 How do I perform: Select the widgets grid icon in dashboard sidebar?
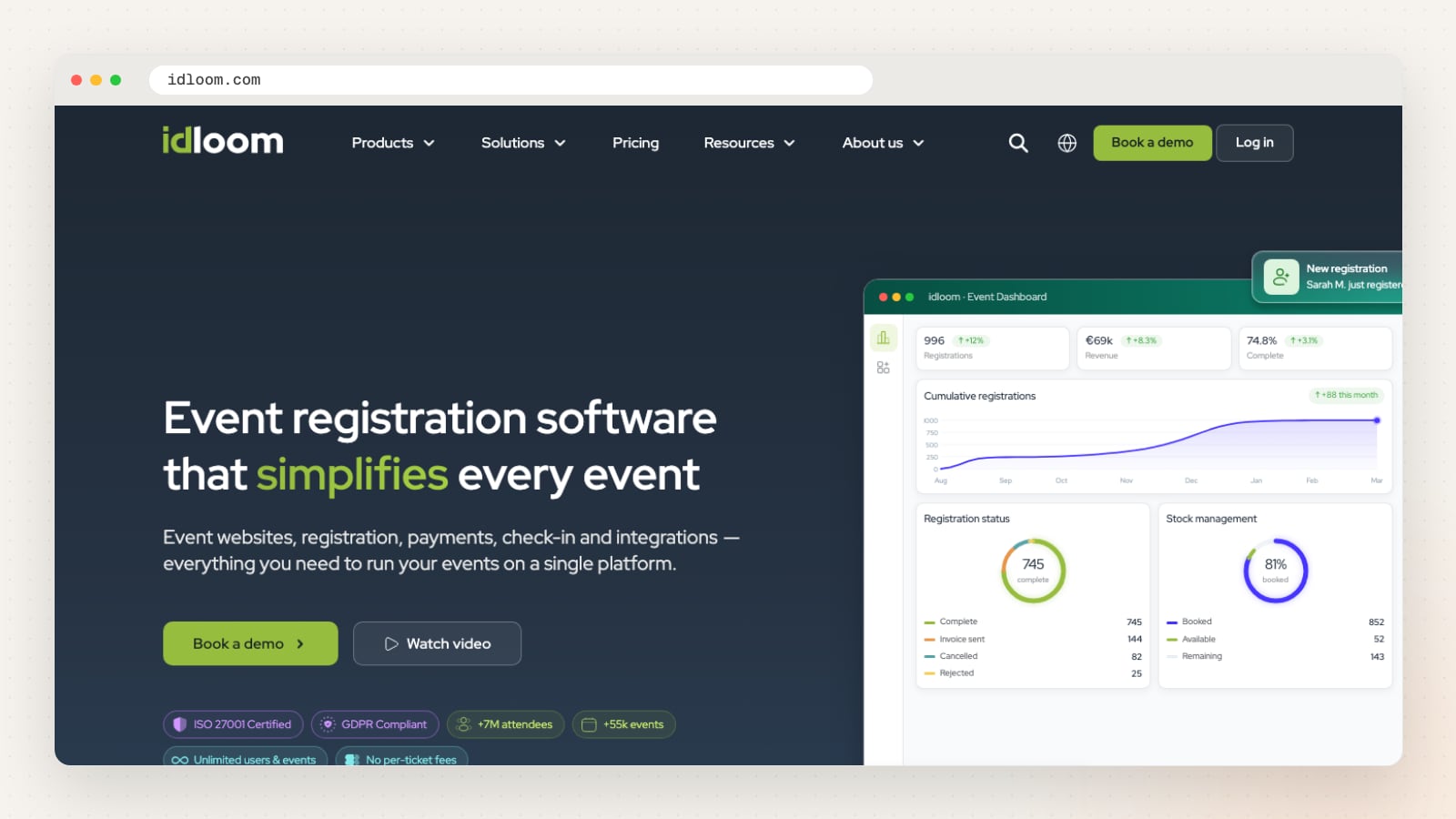point(884,368)
